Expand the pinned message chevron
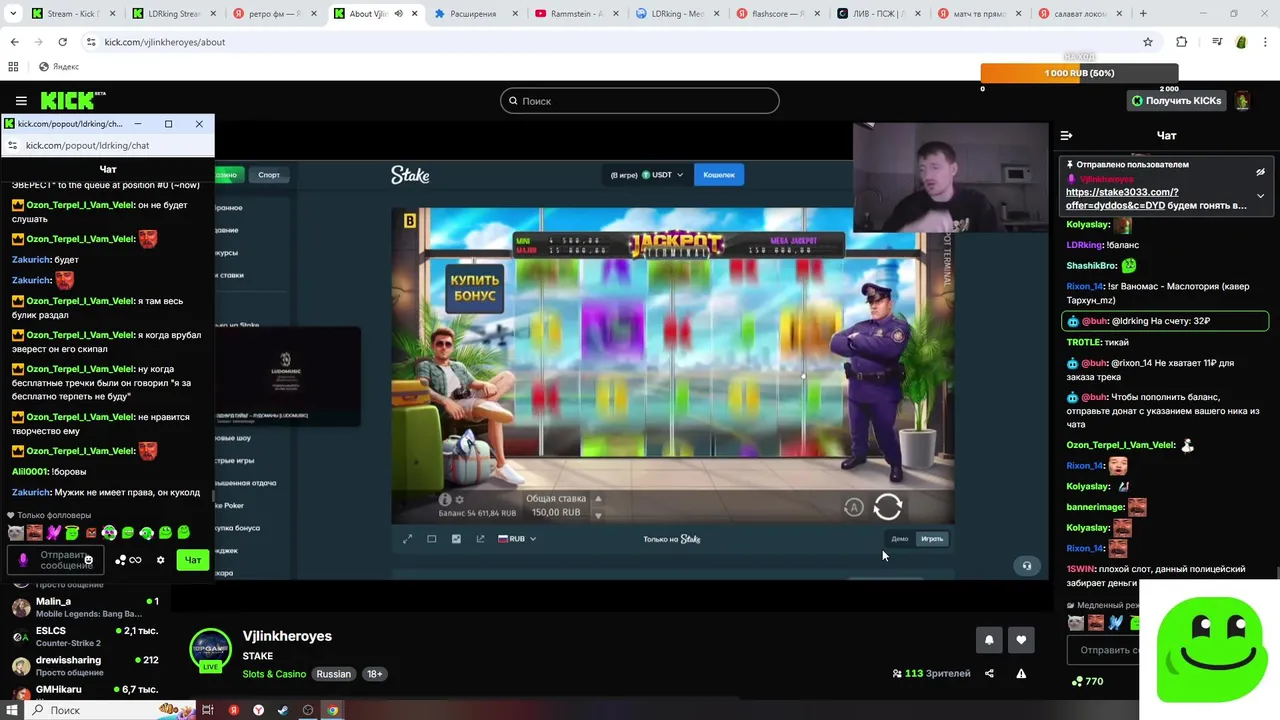This screenshot has width=1280, height=720. coord(1260,196)
